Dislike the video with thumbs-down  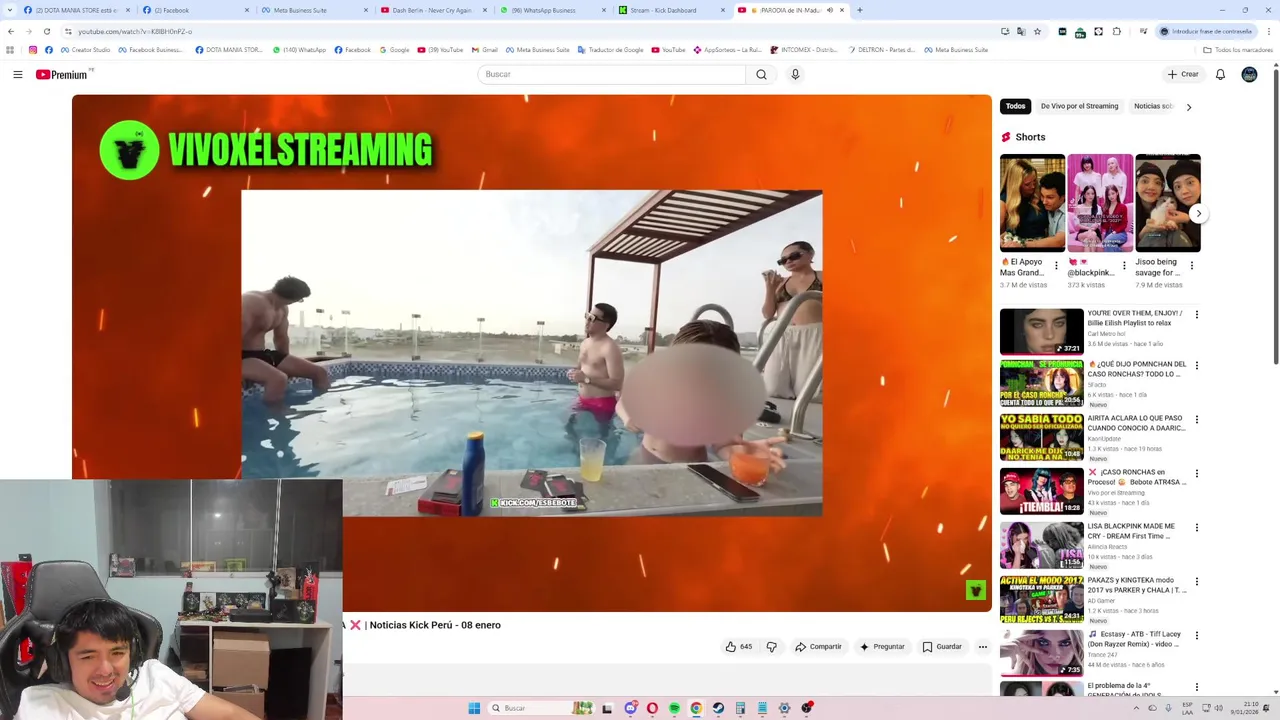pyautogui.click(x=771, y=647)
